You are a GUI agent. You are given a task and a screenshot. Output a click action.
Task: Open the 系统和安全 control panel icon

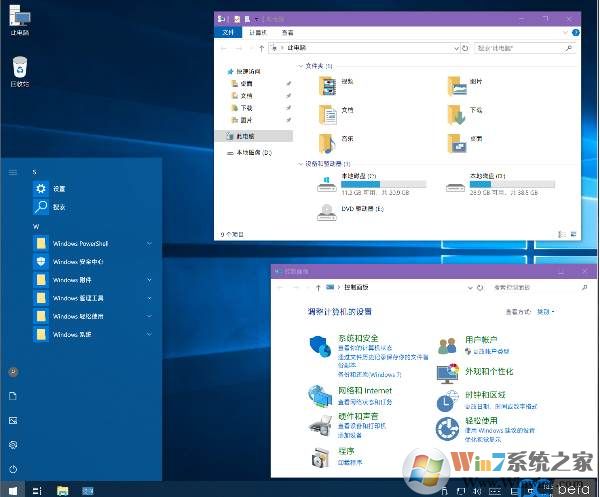point(320,346)
